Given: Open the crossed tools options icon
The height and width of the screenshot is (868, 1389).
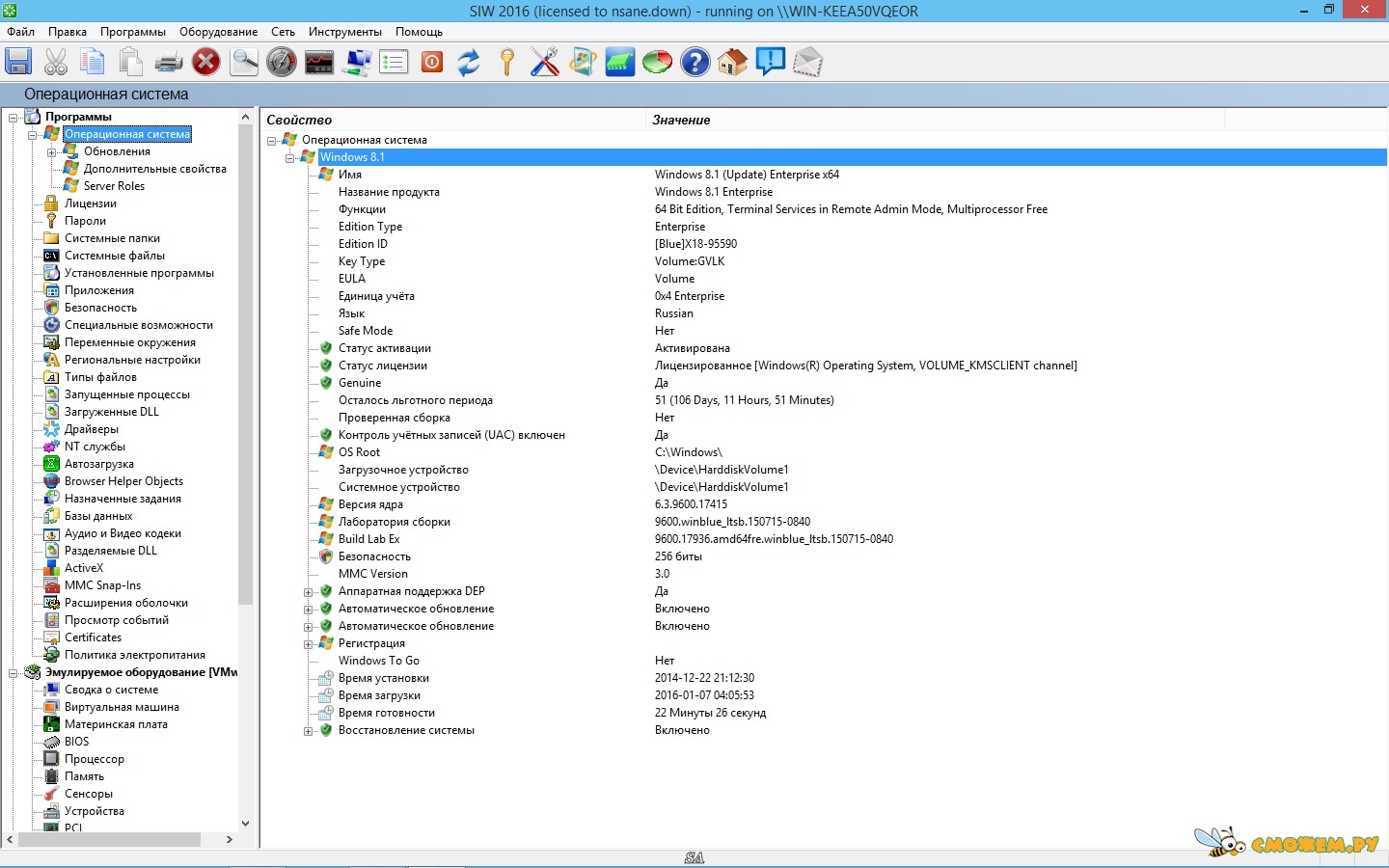Looking at the screenshot, I should click(x=544, y=63).
